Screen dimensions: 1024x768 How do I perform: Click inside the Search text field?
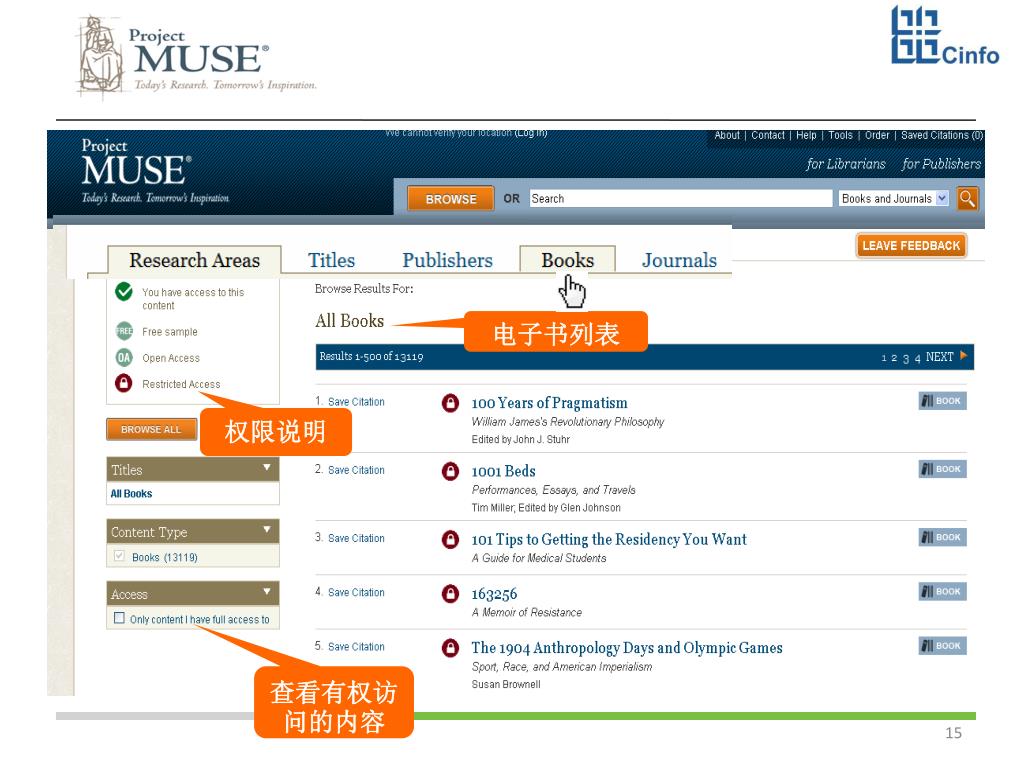pos(680,199)
